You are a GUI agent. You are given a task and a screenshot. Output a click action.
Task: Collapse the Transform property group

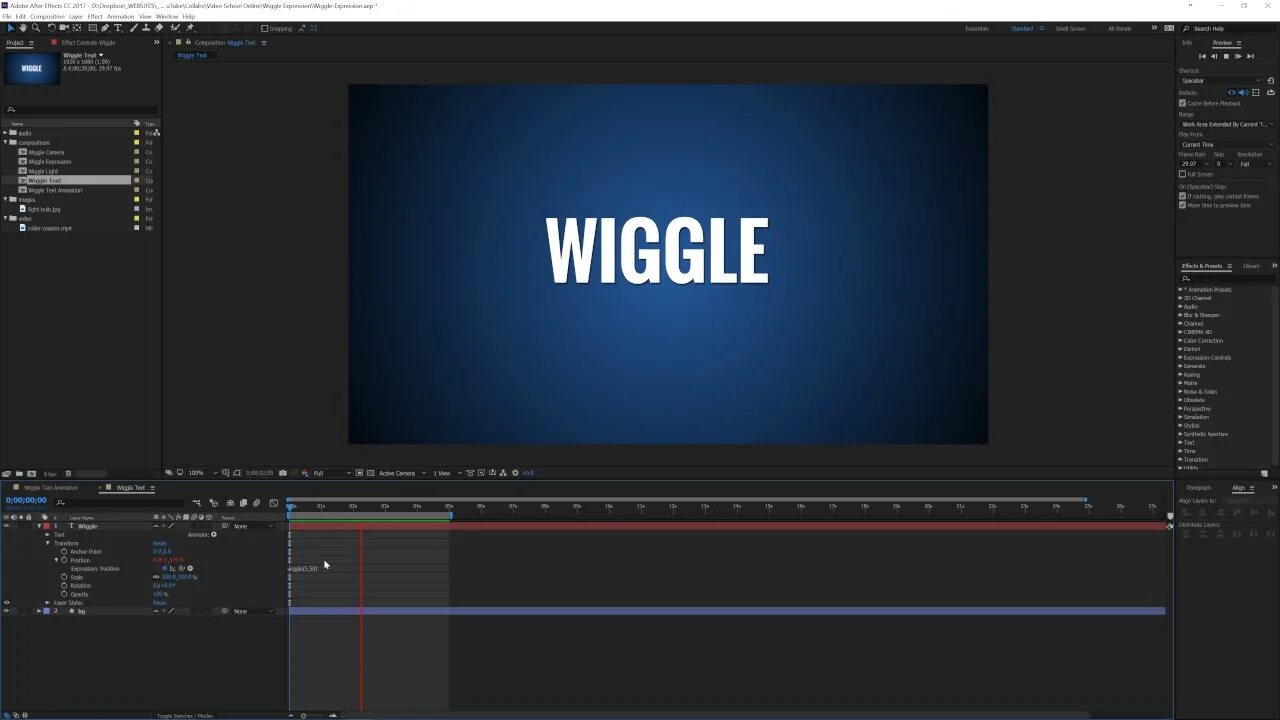click(x=48, y=543)
